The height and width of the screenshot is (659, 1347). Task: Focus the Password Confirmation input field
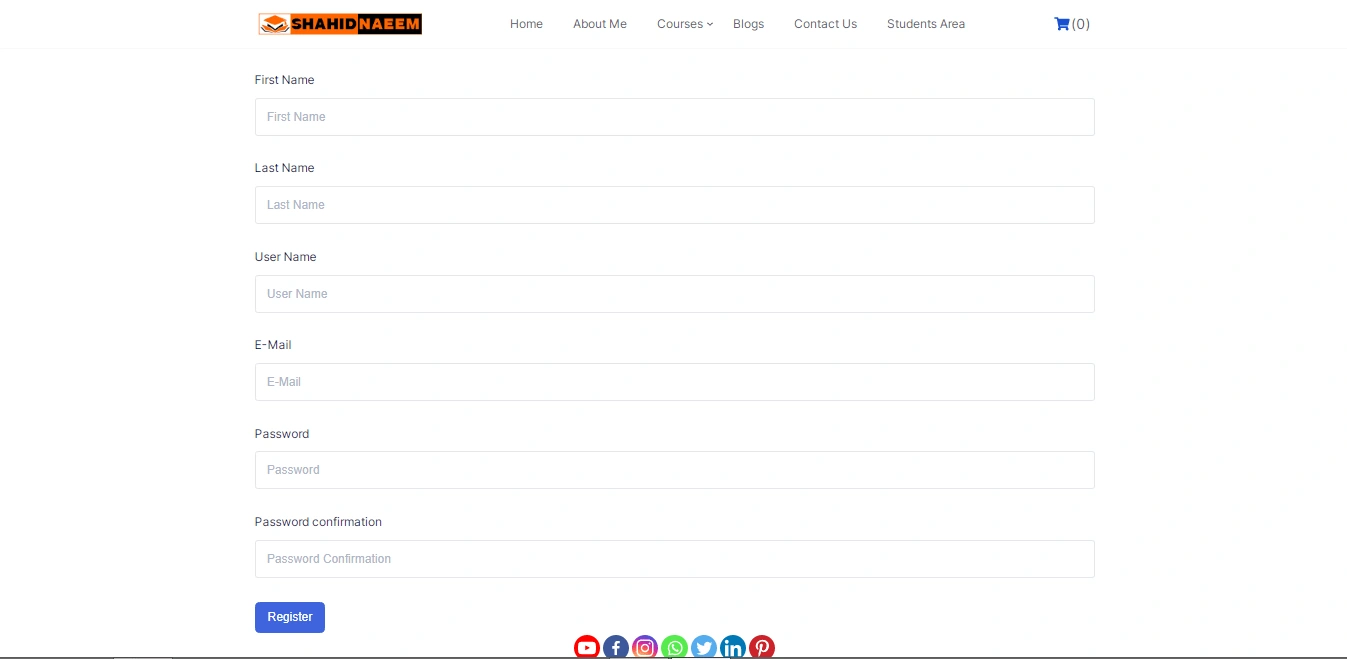pyautogui.click(x=675, y=559)
